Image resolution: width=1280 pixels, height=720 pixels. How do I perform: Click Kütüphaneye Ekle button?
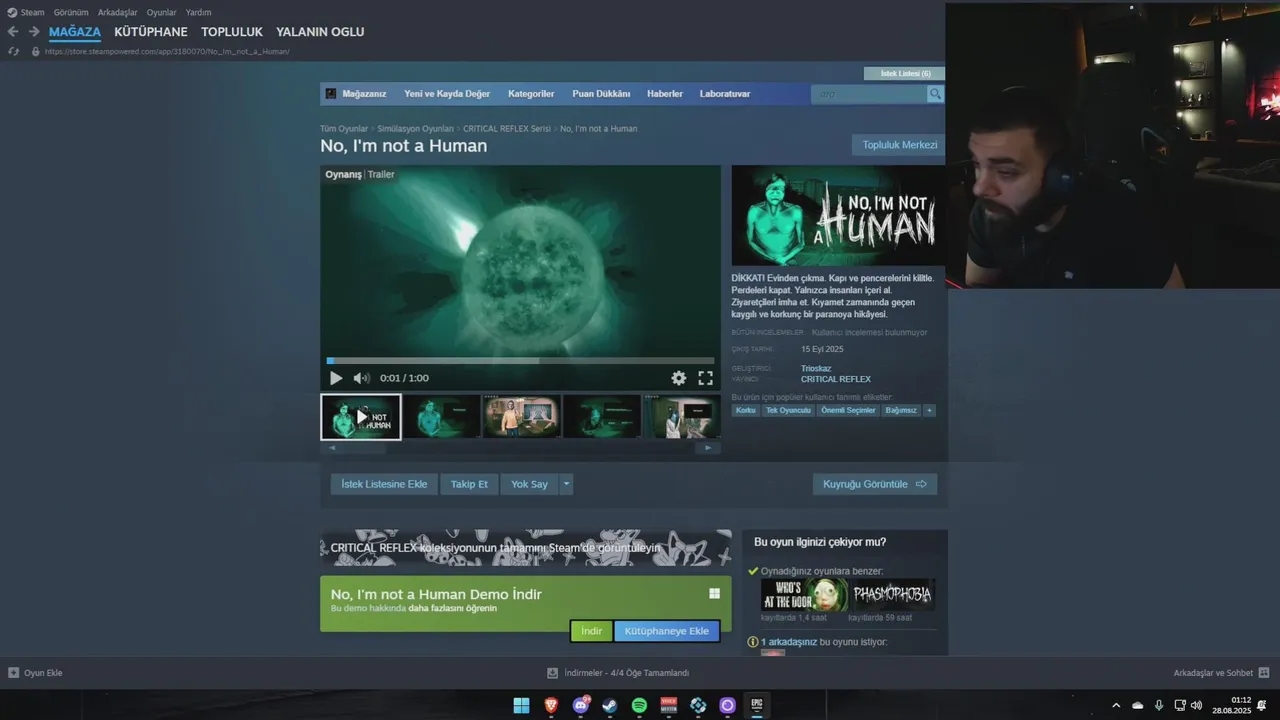666,631
